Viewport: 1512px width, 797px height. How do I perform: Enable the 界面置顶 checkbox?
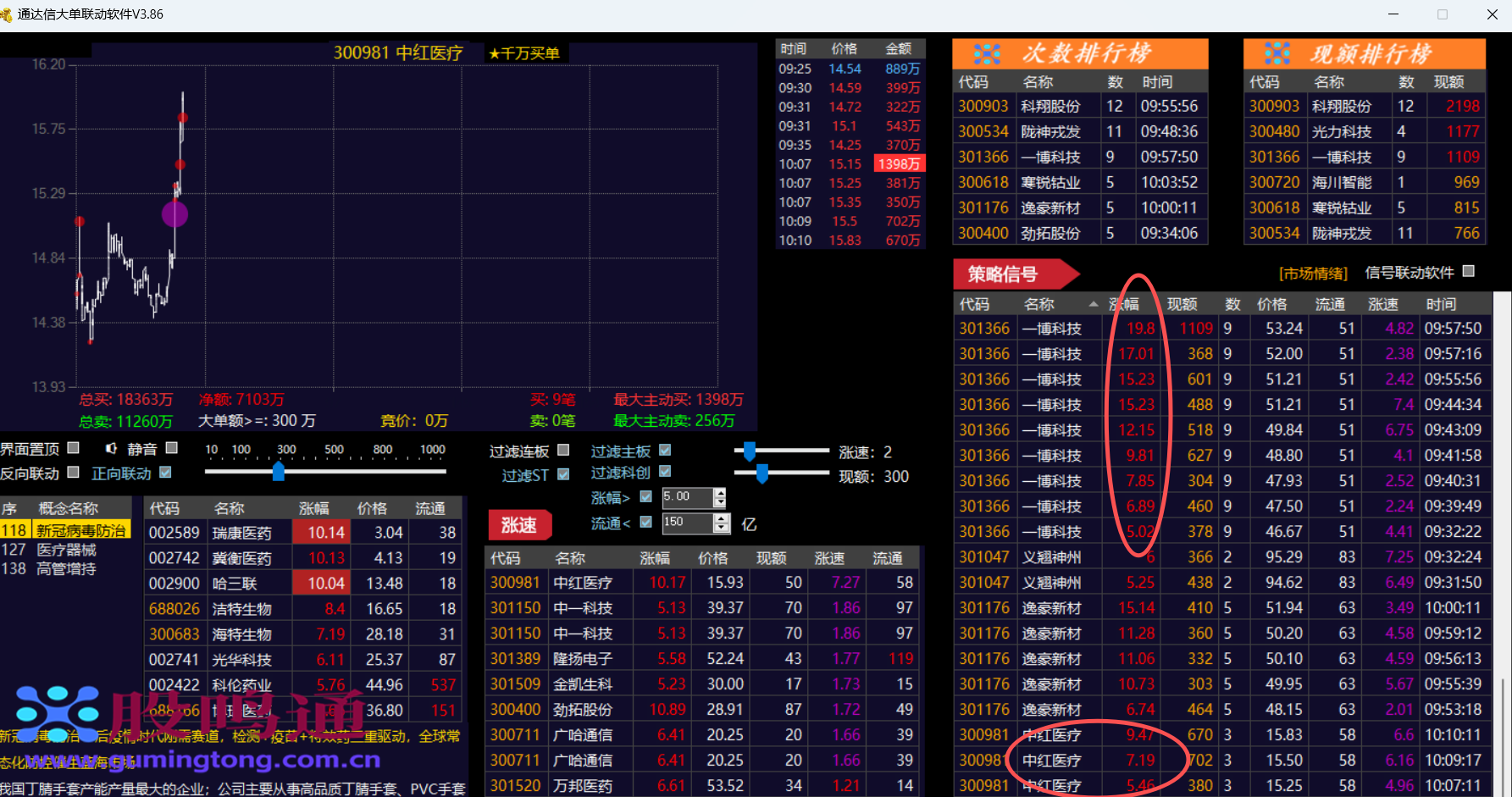click(73, 447)
